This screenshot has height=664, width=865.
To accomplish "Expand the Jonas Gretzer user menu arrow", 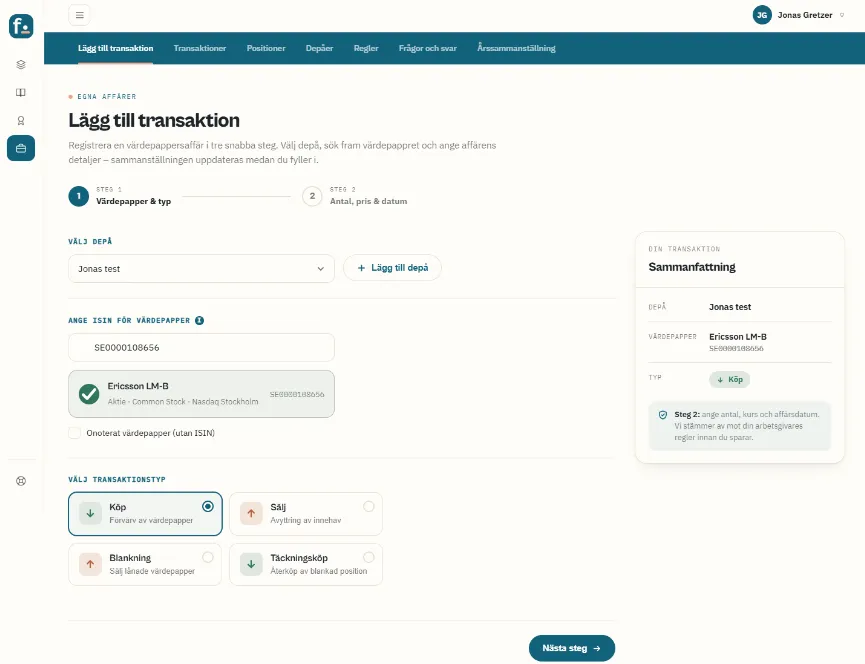I will [x=842, y=15].
